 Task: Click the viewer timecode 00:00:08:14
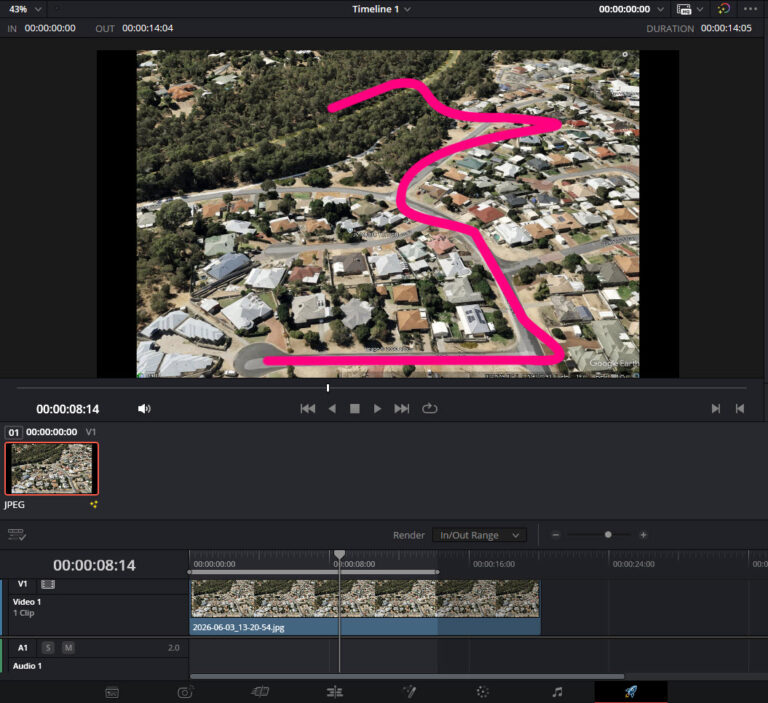(68, 409)
